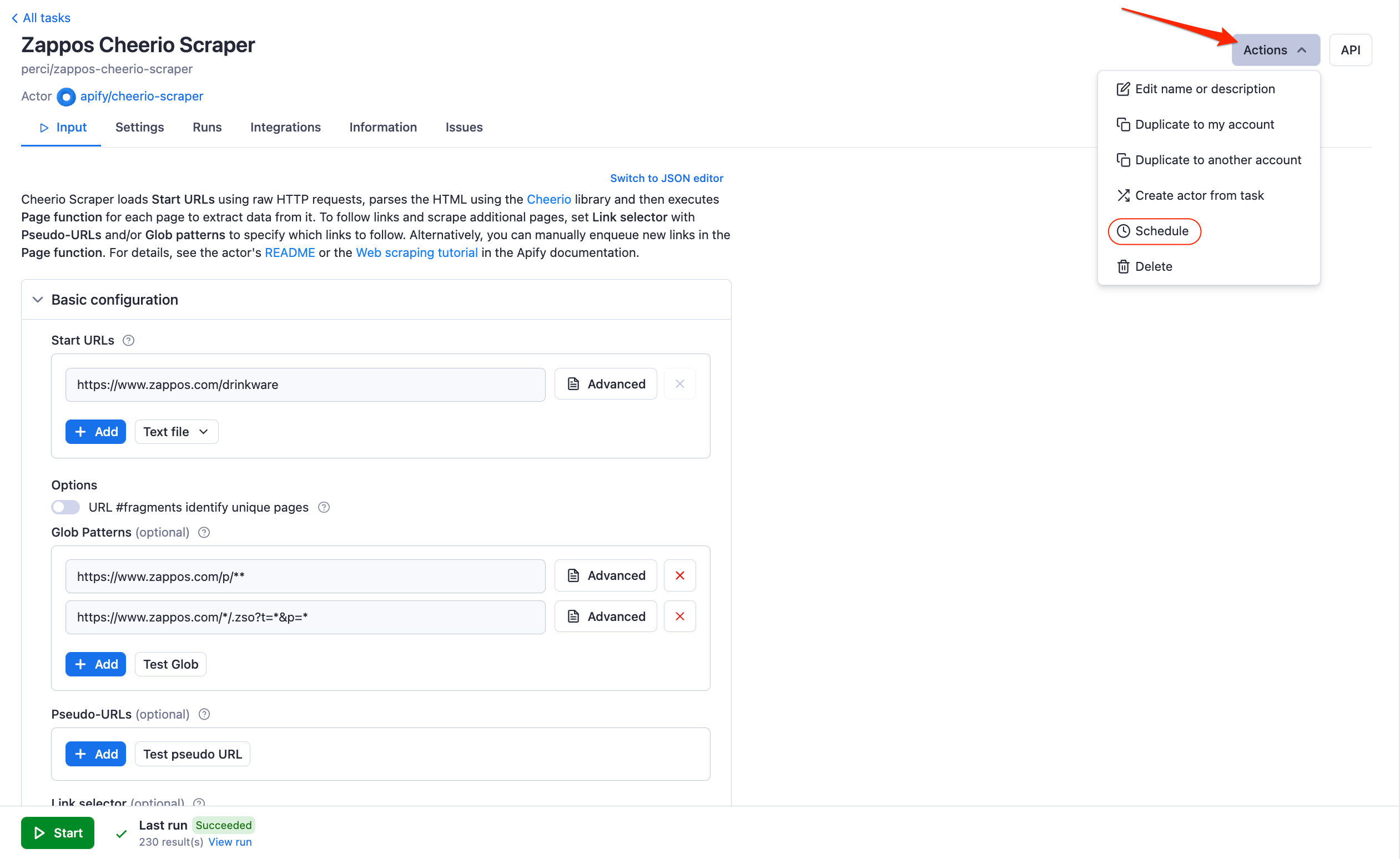The image size is (1400, 859).
Task: Click Add button for Start URLs
Action: (96, 431)
